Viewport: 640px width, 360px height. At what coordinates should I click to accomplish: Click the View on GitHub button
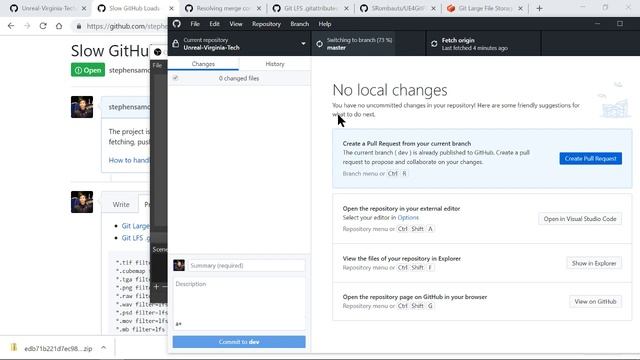point(596,302)
